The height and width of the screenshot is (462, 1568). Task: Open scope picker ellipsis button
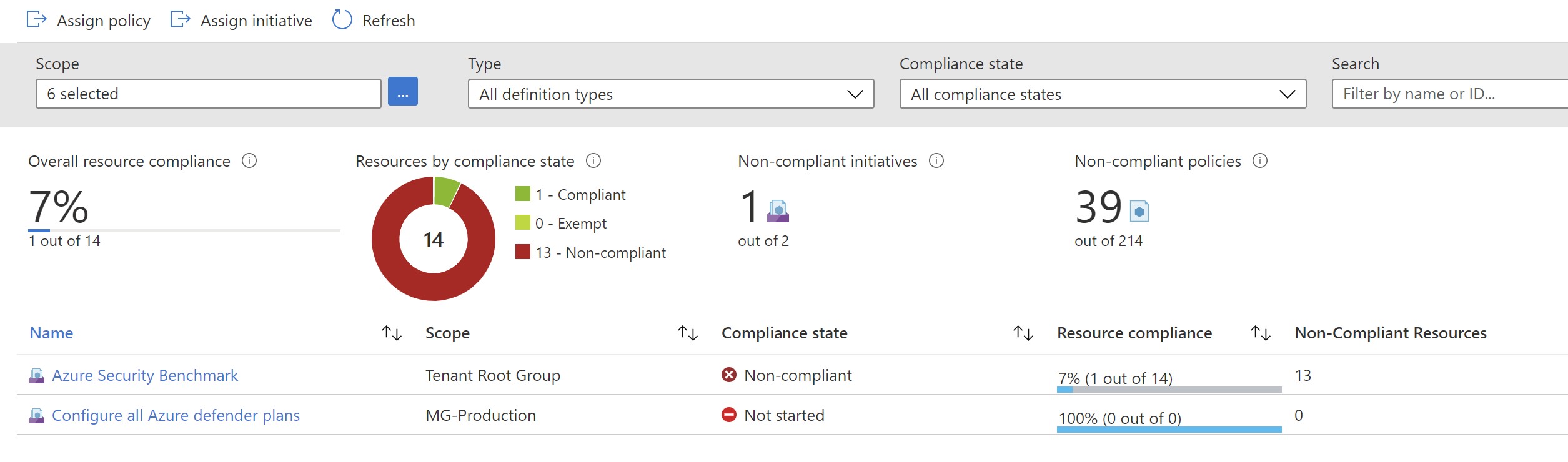[x=403, y=92]
